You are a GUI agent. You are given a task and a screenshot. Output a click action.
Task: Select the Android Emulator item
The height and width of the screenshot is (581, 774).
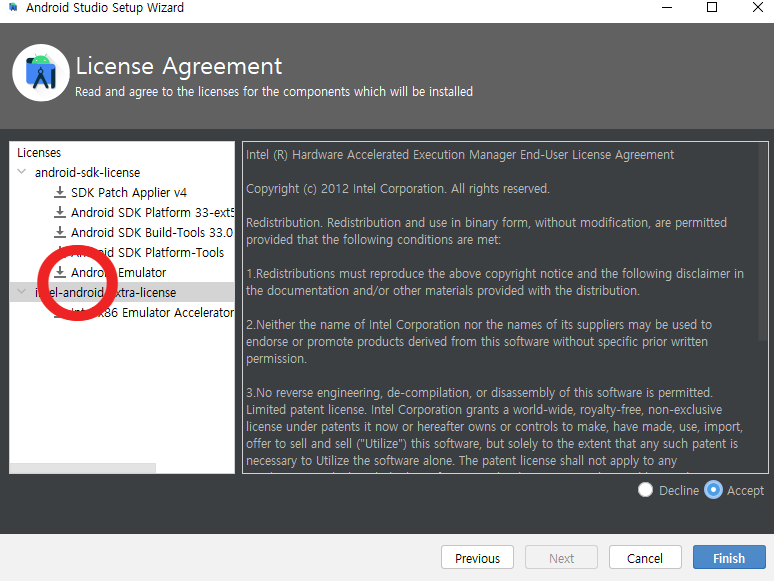pos(118,272)
